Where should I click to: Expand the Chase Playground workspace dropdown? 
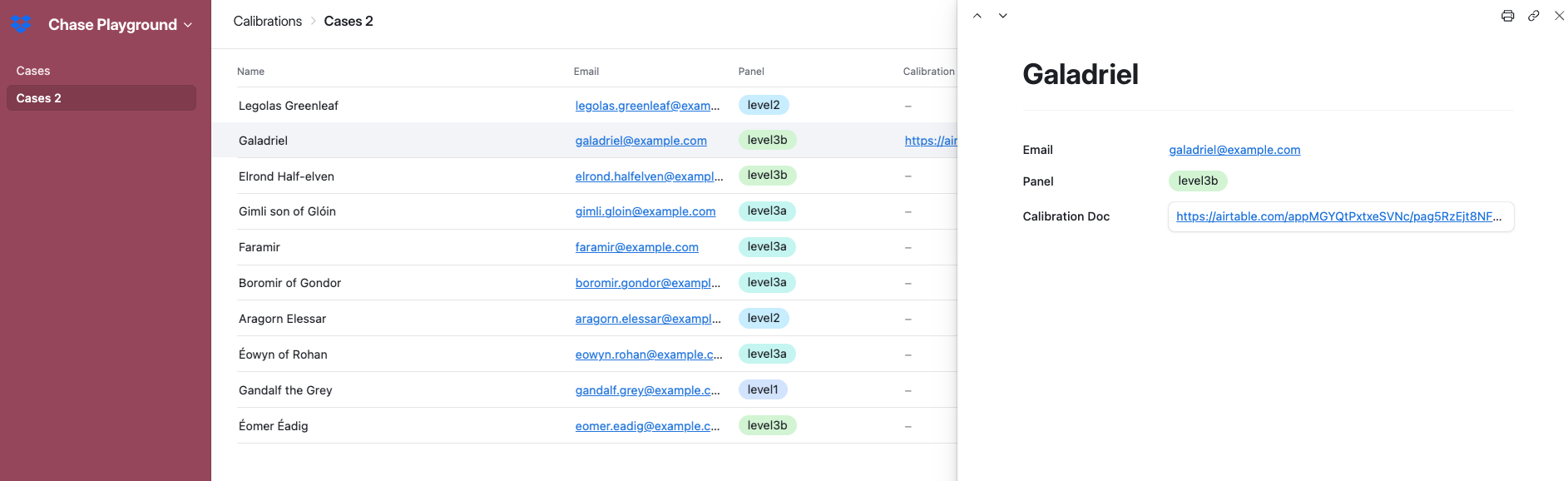pyautogui.click(x=188, y=25)
